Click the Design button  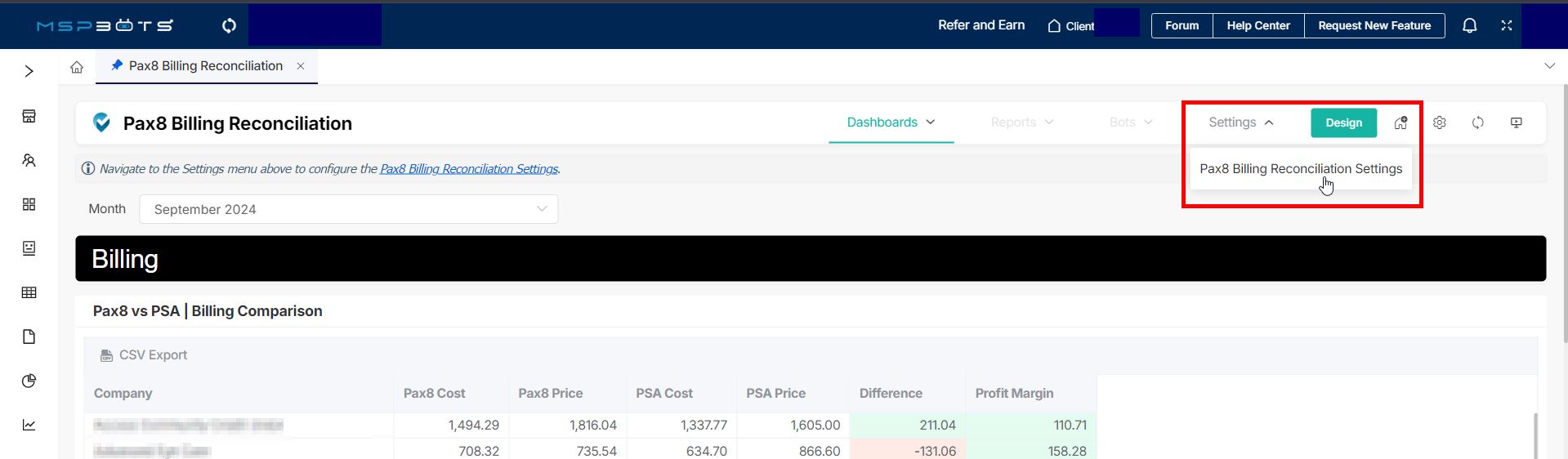coord(1343,123)
